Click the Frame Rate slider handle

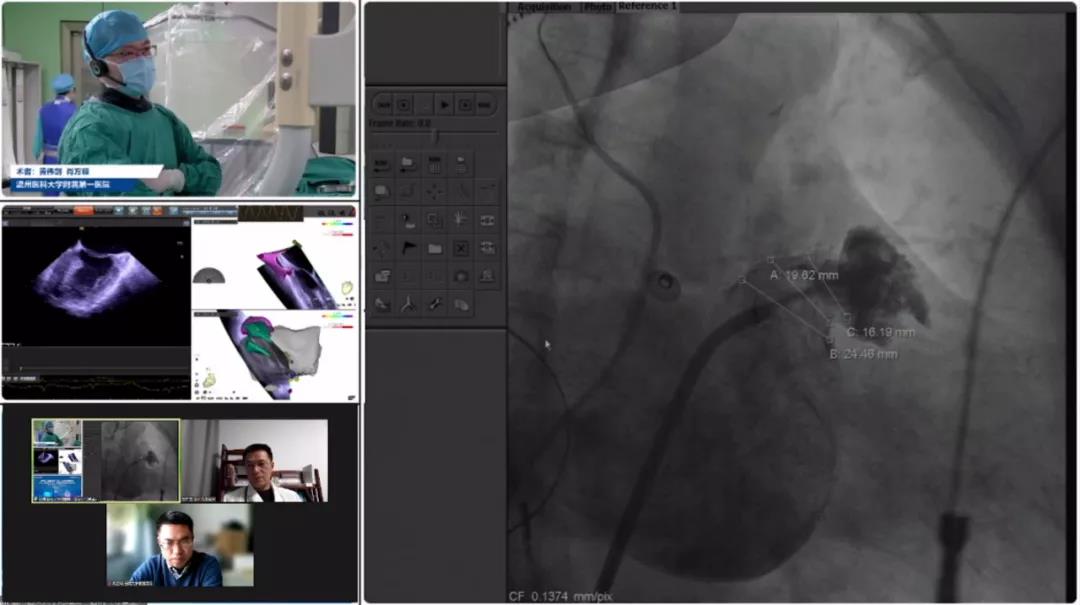[434, 135]
